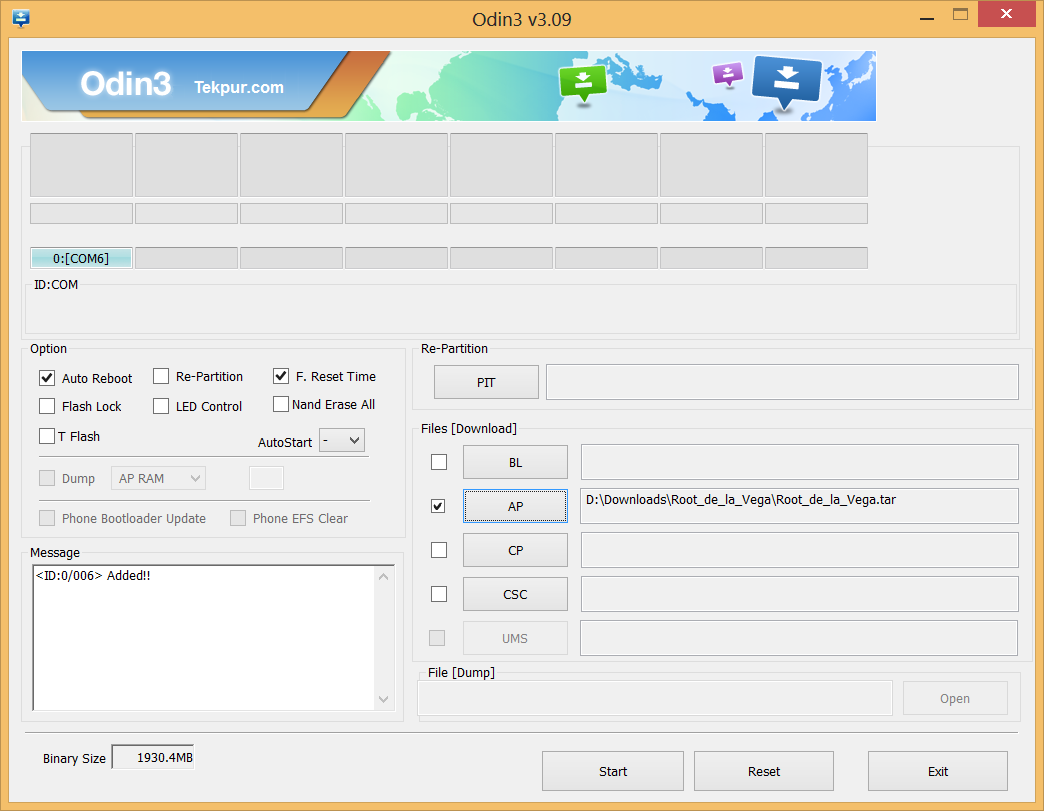Click the Message log scrollbar down arrow
The width and height of the screenshot is (1044, 811).
(382, 701)
